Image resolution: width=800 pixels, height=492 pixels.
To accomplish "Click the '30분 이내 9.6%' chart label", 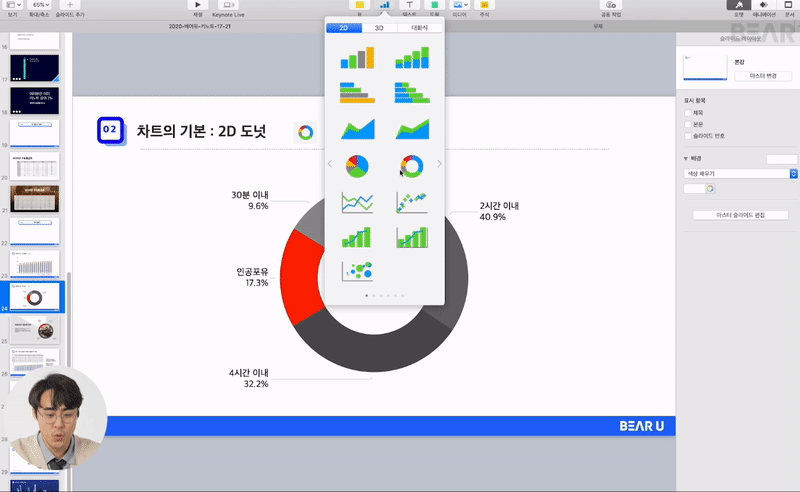I will pyautogui.click(x=250, y=201).
